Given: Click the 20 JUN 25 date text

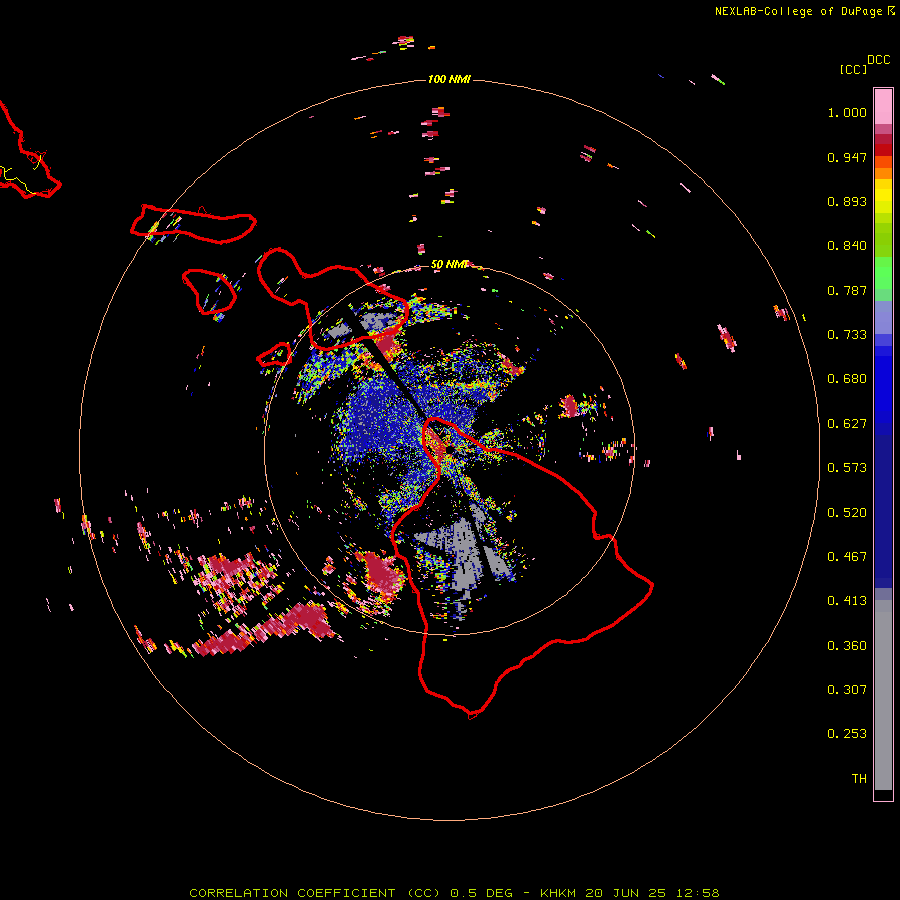Looking at the screenshot, I should 624,893.
